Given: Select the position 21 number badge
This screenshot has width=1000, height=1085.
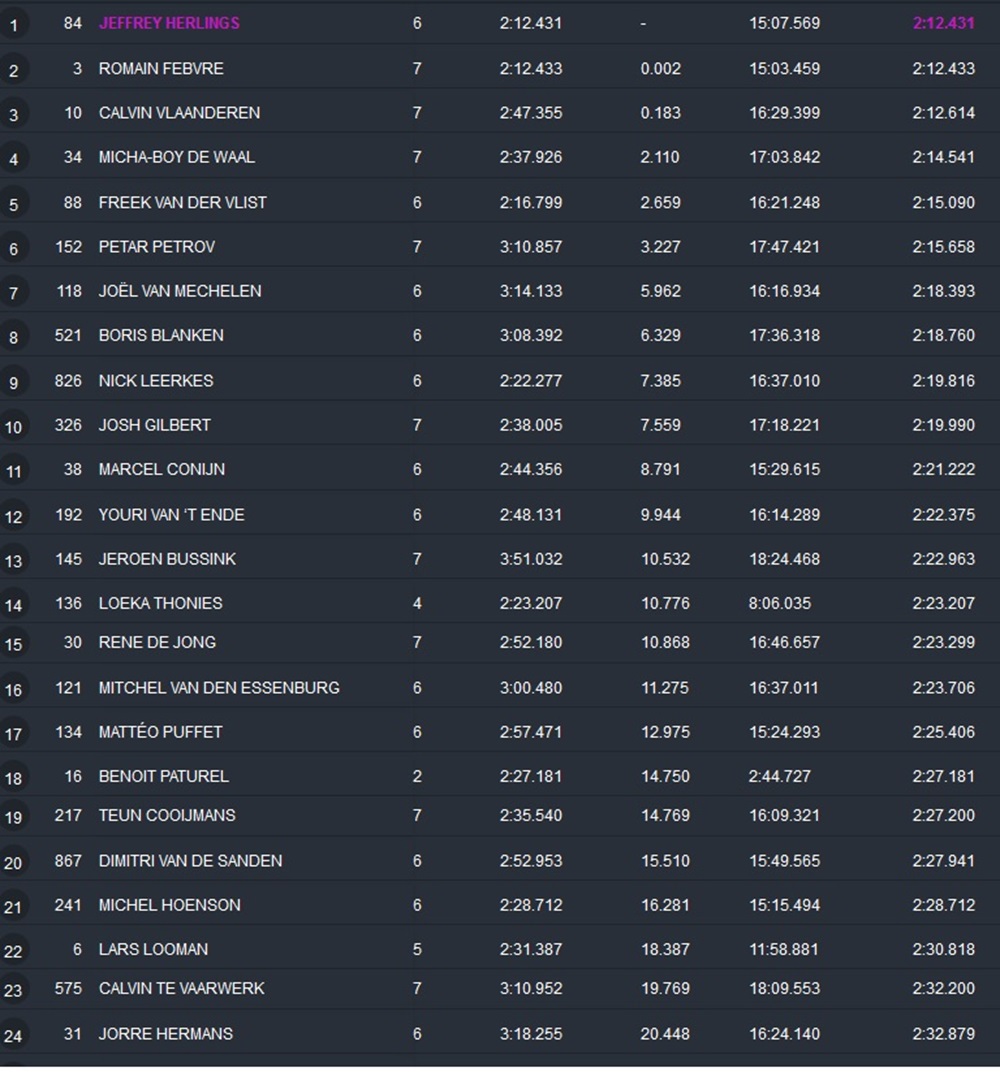Looking at the screenshot, I should [x=13, y=907].
